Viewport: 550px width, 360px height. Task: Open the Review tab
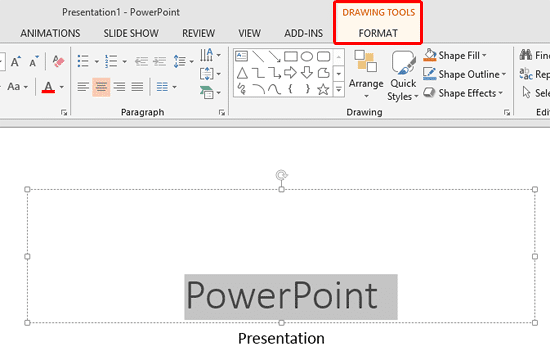tap(199, 33)
